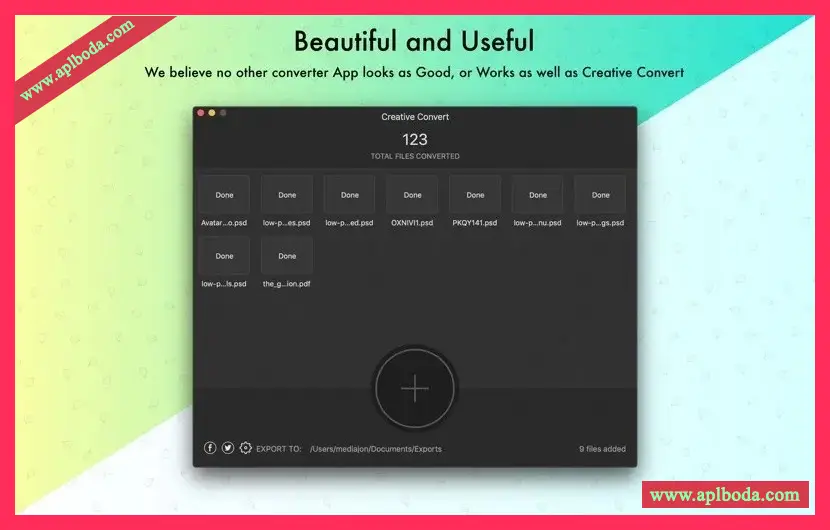Viewport: 830px width, 530px height.
Task: Select the low-p...es.psd file thumbnail
Action: [287, 195]
